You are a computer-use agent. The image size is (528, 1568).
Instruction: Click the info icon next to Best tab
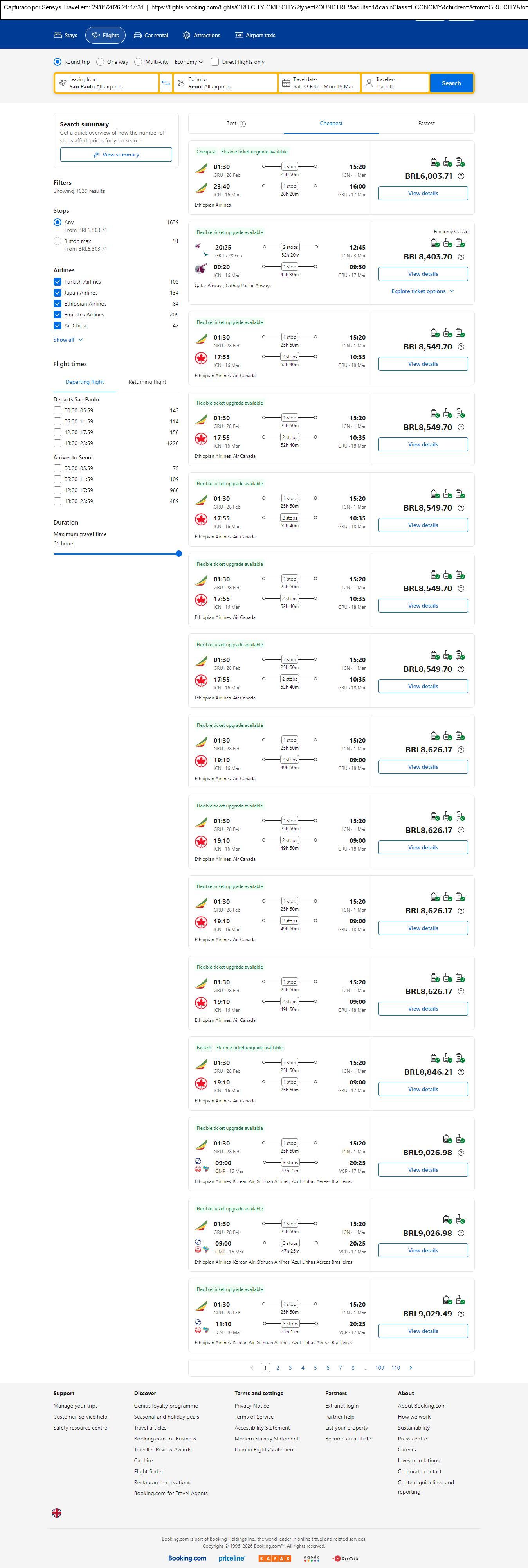[242, 124]
